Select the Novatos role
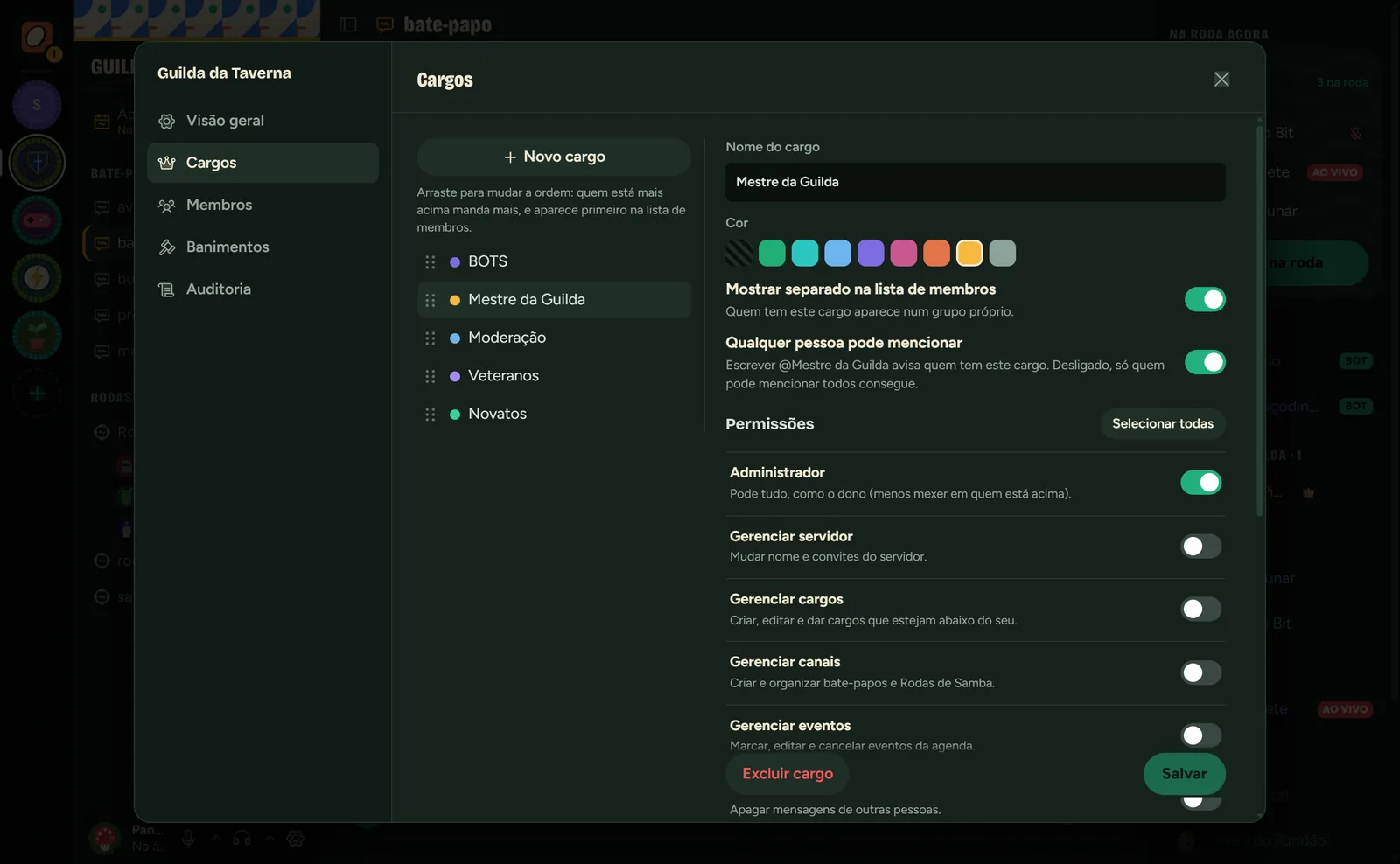This screenshot has height=864, width=1400. [x=554, y=414]
